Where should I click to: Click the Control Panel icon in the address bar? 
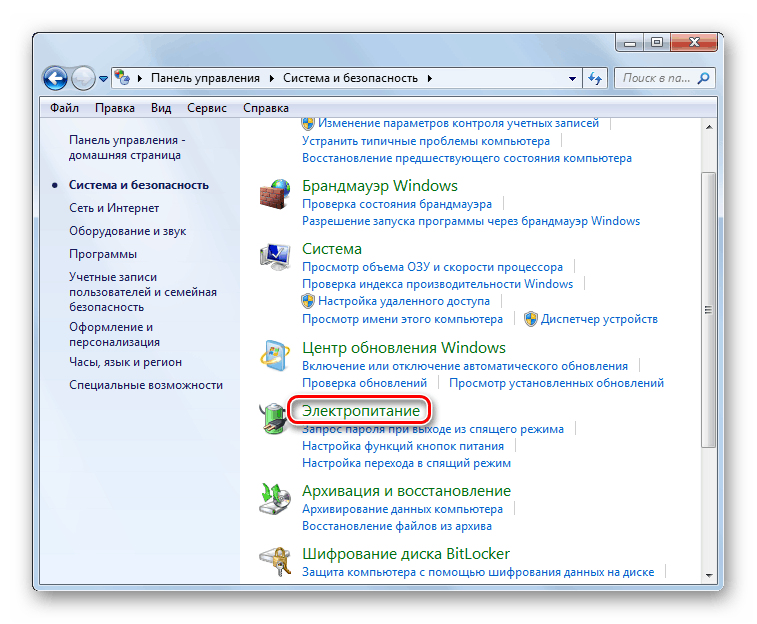pos(123,77)
